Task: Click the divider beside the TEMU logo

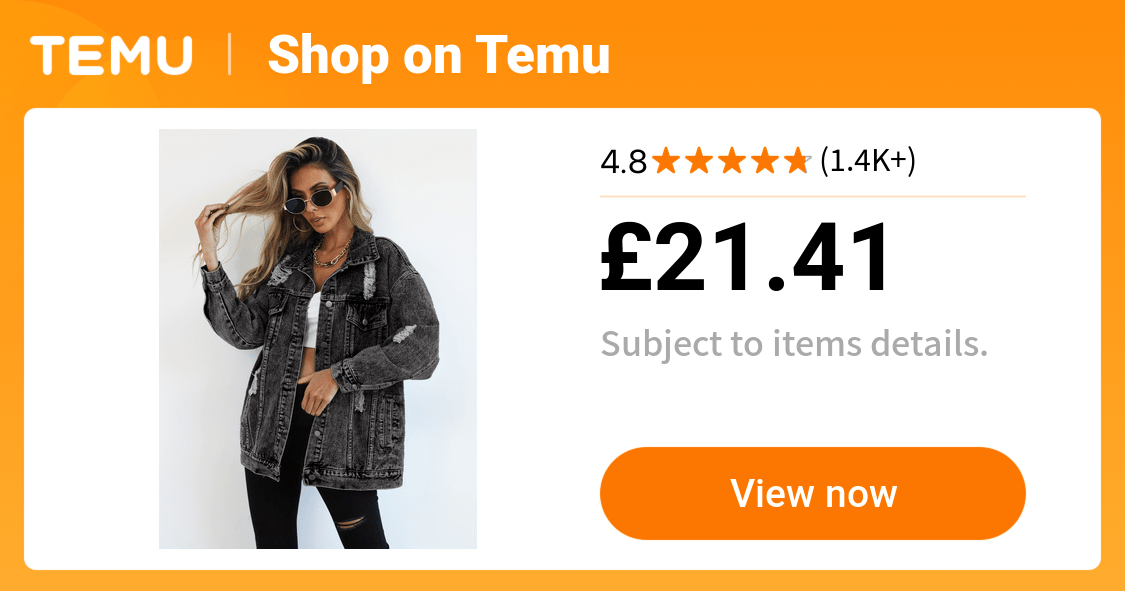Action: point(230,55)
